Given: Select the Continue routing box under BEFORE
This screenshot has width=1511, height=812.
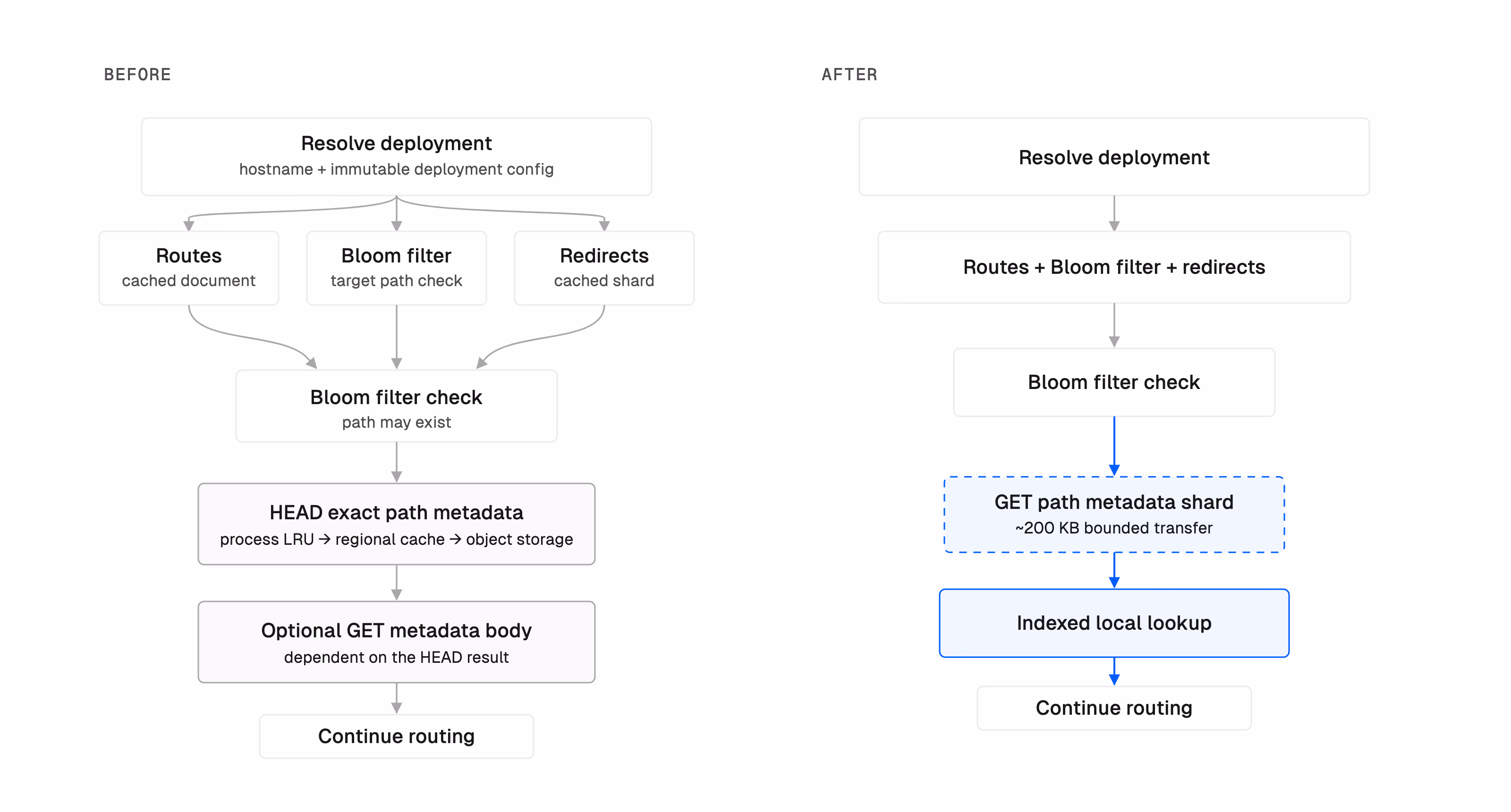Looking at the screenshot, I should tap(397, 736).
